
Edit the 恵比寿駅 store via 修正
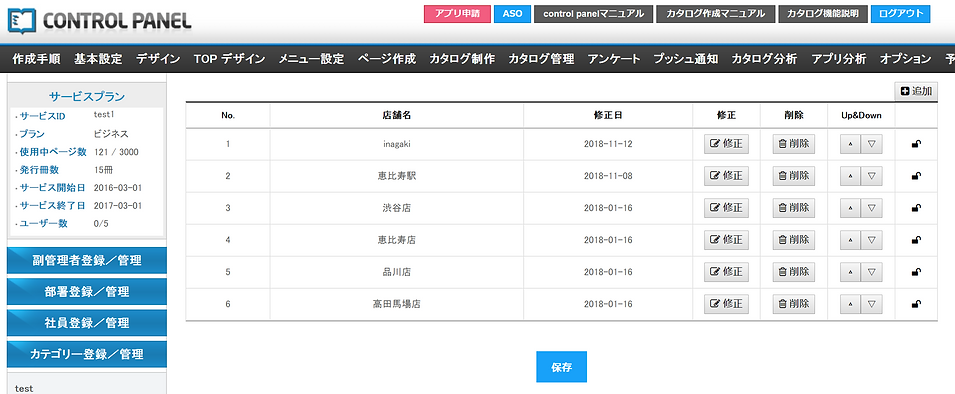pyautogui.click(x=726, y=176)
